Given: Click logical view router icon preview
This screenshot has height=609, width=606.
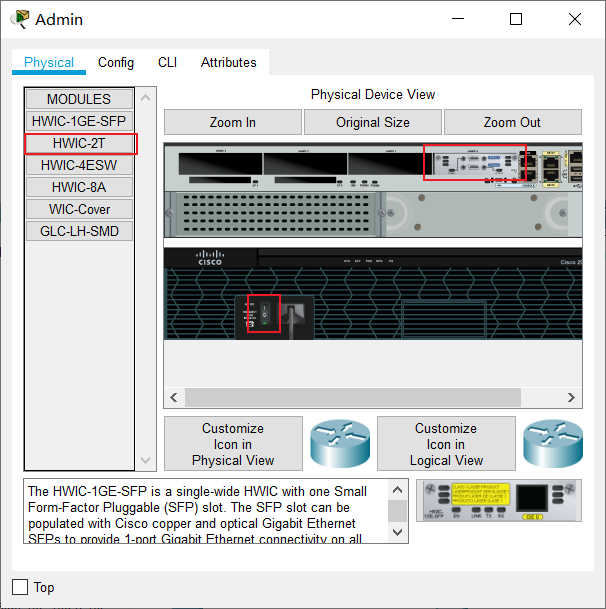Looking at the screenshot, I should click(x=553, y=444).
